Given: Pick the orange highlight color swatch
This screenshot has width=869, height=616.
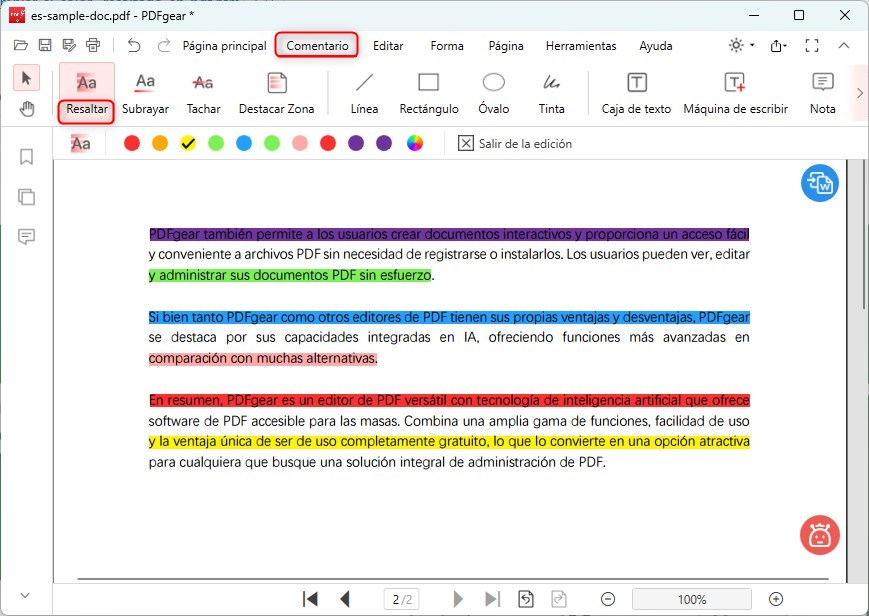Looking at the screenshot, I should click(160, 143).
